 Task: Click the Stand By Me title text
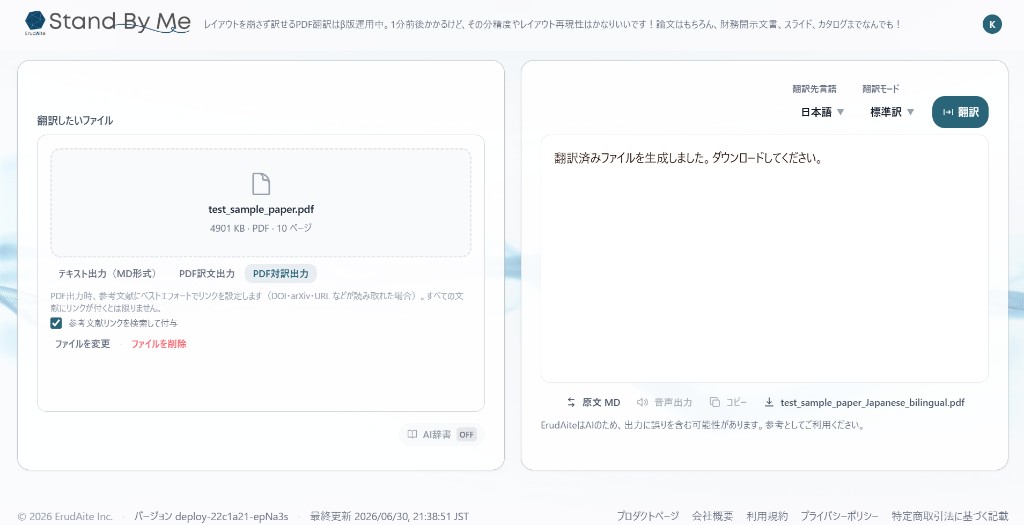pyautogui.click(x=120, y=22)
